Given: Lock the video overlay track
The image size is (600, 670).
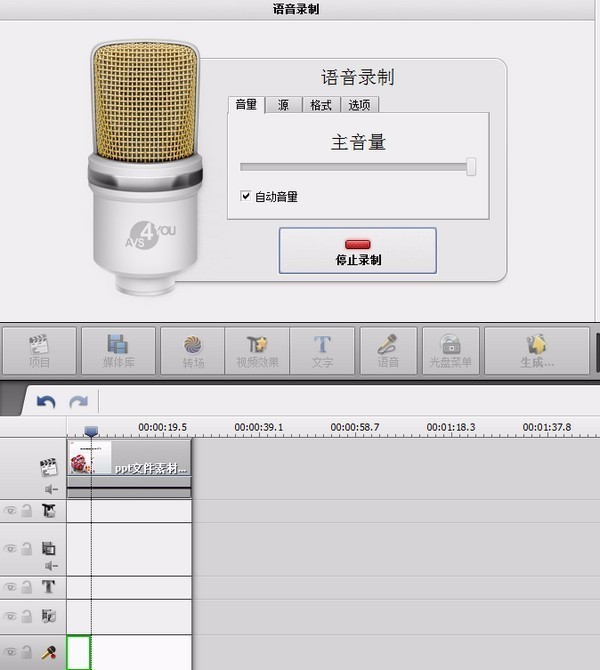Looking at the screenshot, I should pyautogui.click(x=26, y=548).
